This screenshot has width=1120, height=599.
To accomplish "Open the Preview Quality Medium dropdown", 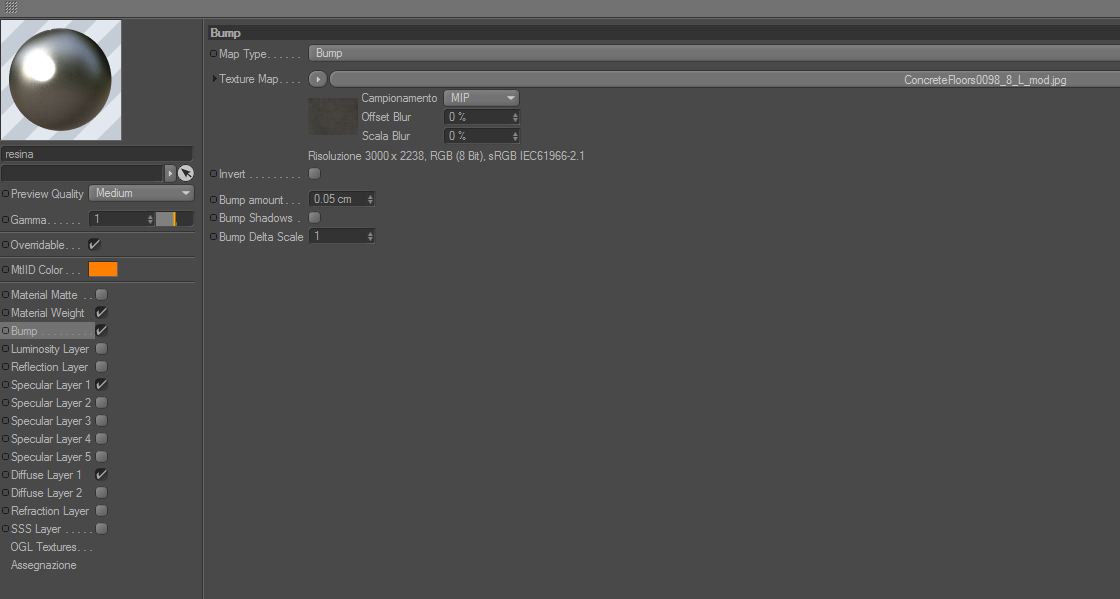I will pyautogui.click(x=141, y=193).
